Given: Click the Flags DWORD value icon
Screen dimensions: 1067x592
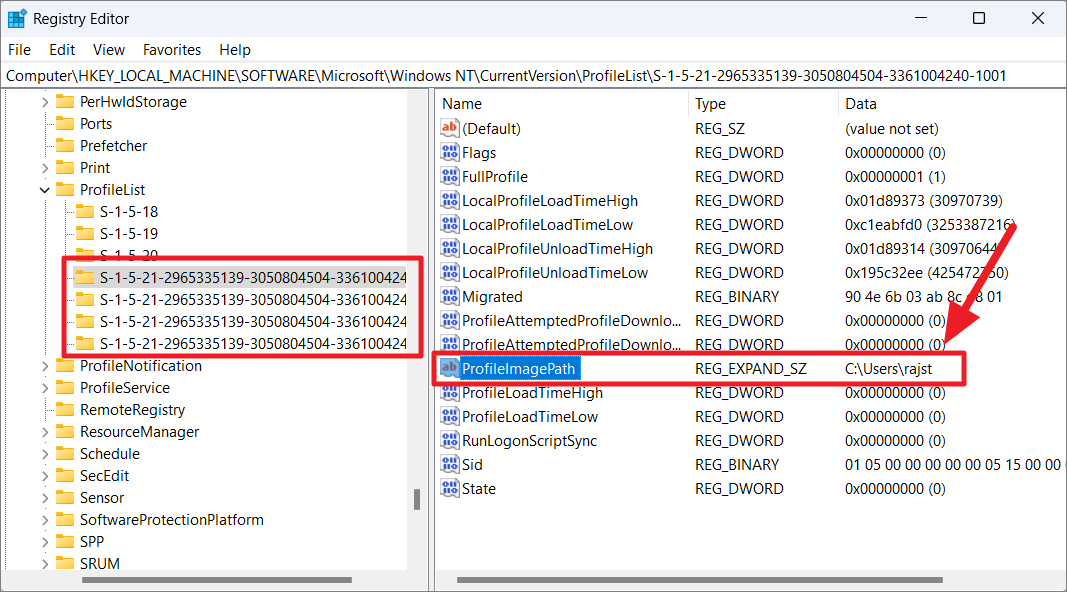Looking at the screenshot, I should tap(449, 152).
